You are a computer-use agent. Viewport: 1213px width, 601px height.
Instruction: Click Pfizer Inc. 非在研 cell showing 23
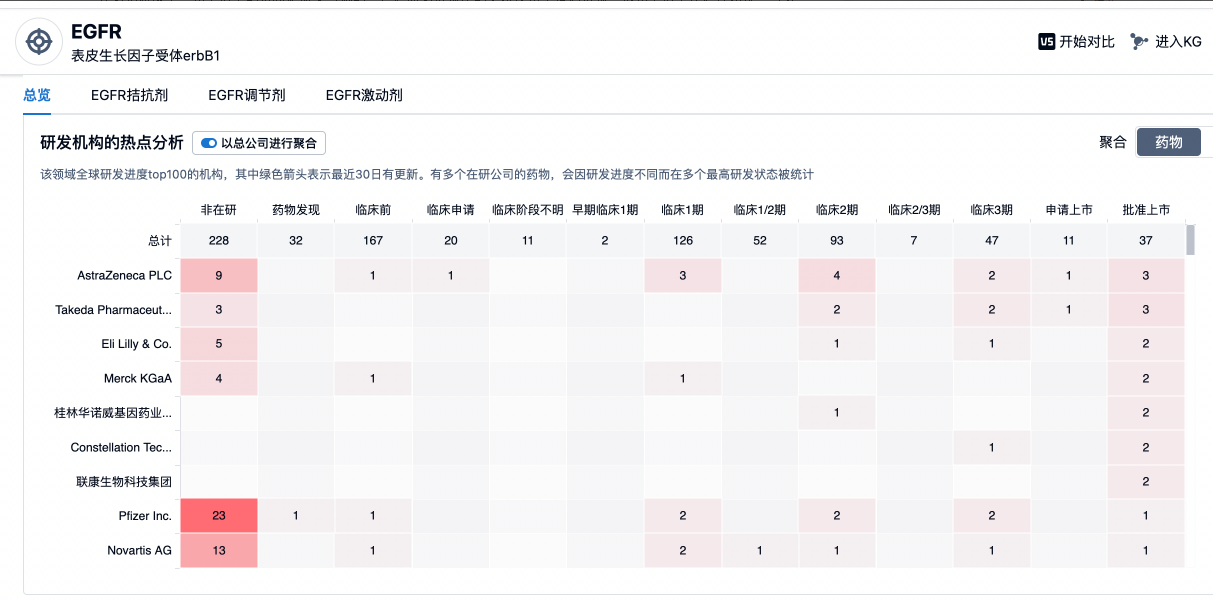[219, 516]
